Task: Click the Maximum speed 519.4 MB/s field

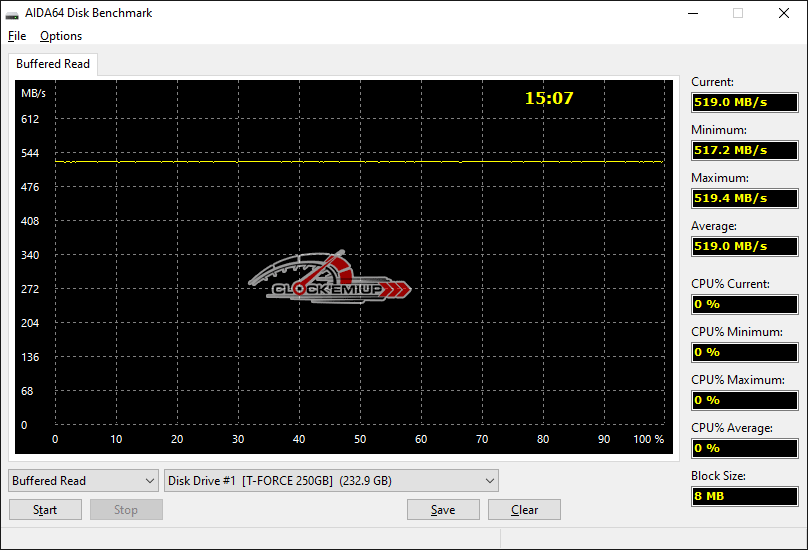Action: (745, 198)
